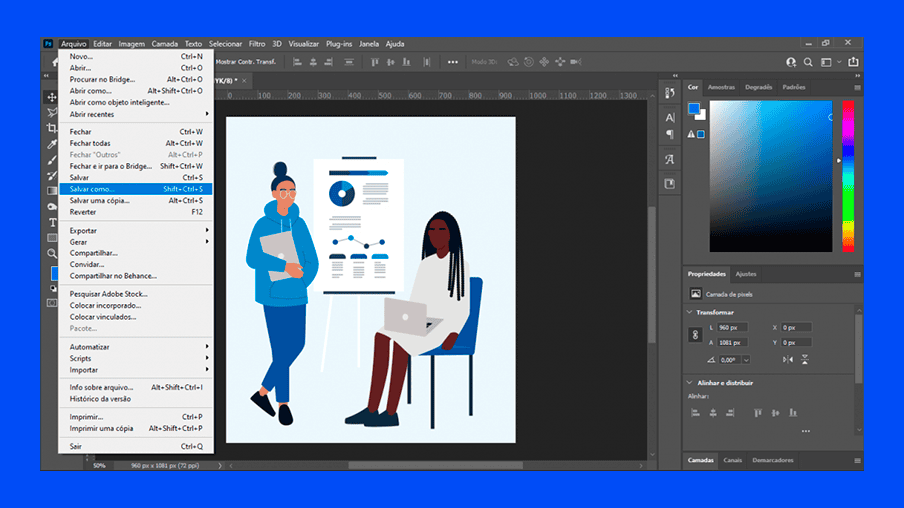Open the Glyphs panel icon in side dock

669,159
